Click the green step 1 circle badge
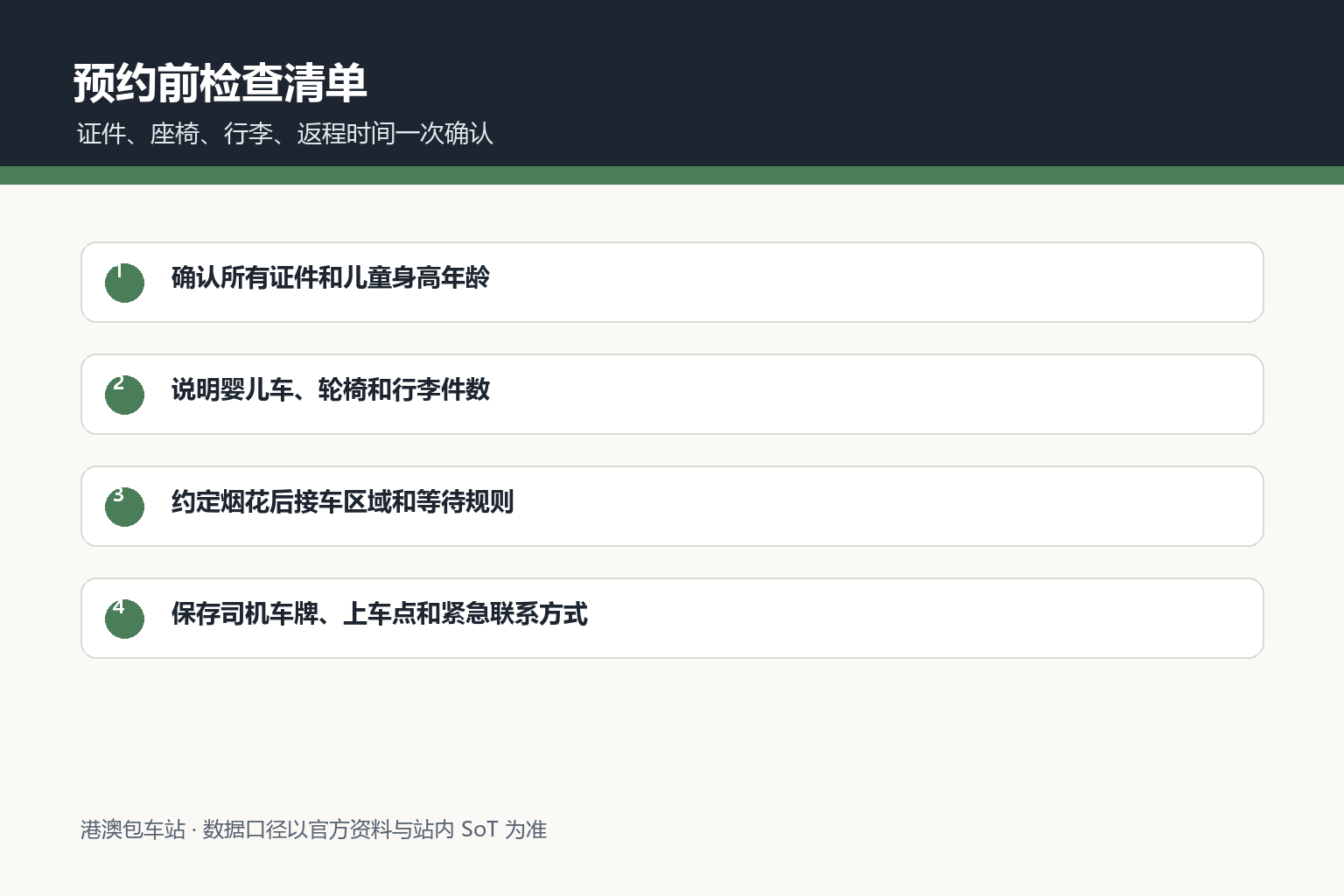The image size is (1344, 896). (124, 283)
